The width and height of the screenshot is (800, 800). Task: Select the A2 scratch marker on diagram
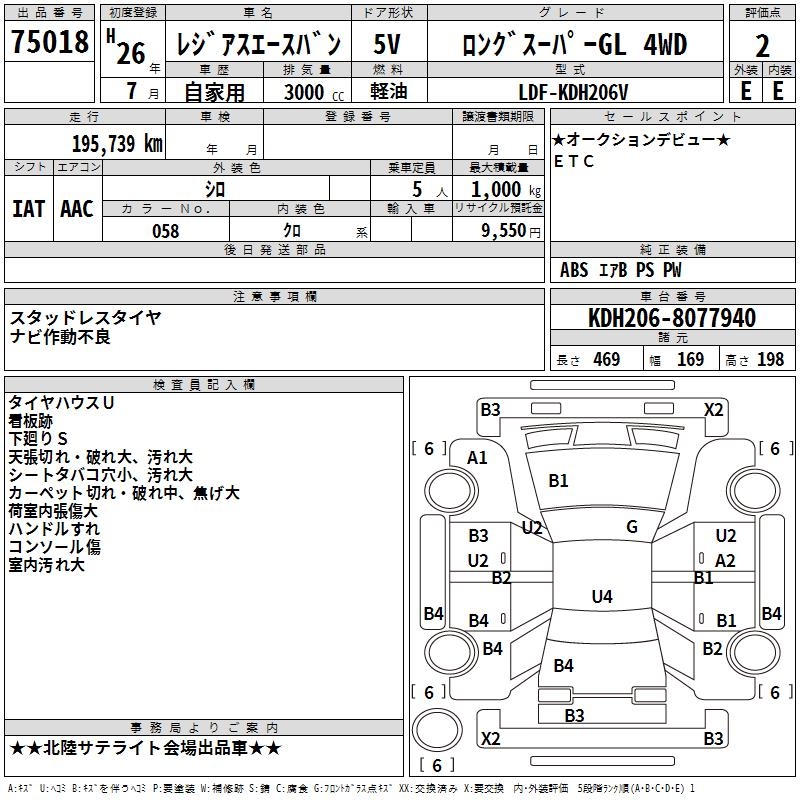725,561
